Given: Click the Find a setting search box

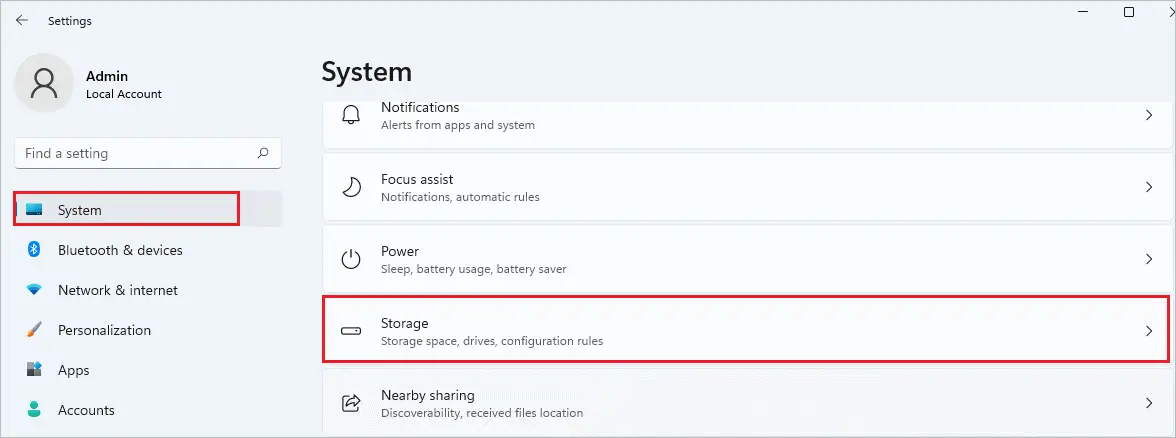Looking at the screenshot, I should tap(148, 153).
